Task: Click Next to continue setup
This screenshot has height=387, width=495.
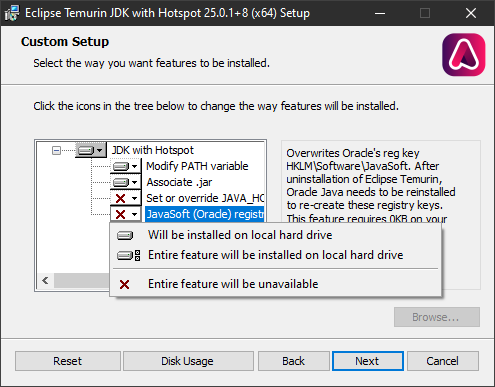Action: [x=368, y=361]
